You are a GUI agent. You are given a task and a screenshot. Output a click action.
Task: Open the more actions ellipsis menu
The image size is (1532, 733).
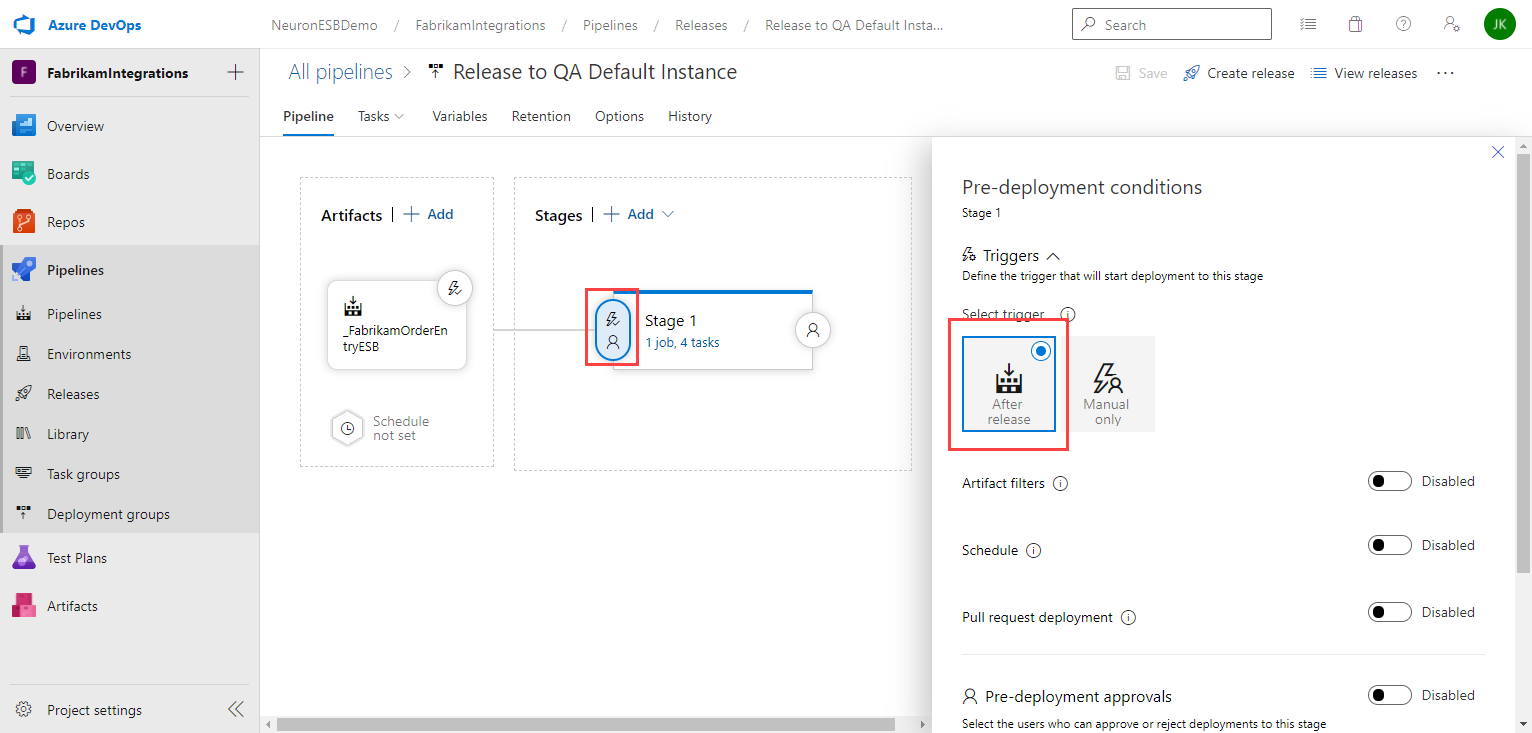[x=1445, y=73]
